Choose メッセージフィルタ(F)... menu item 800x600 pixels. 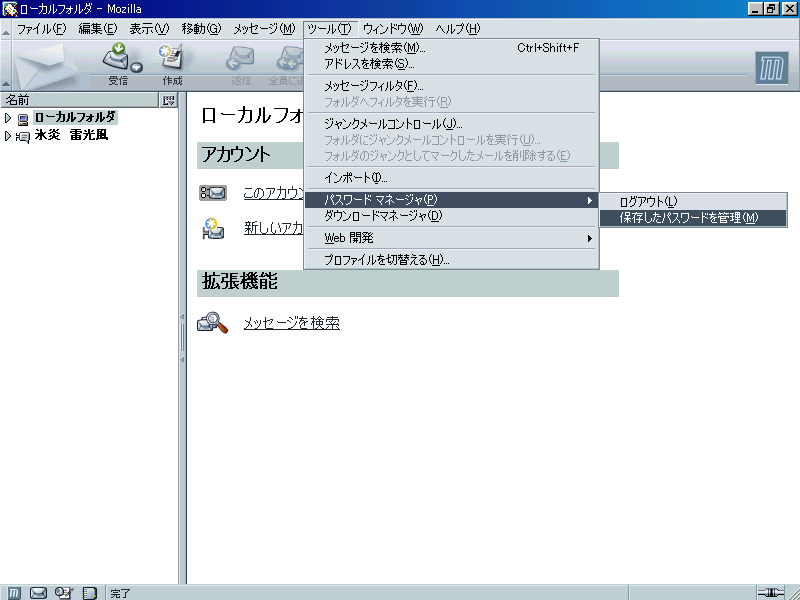pyautogui.click(x=452, y=86)
